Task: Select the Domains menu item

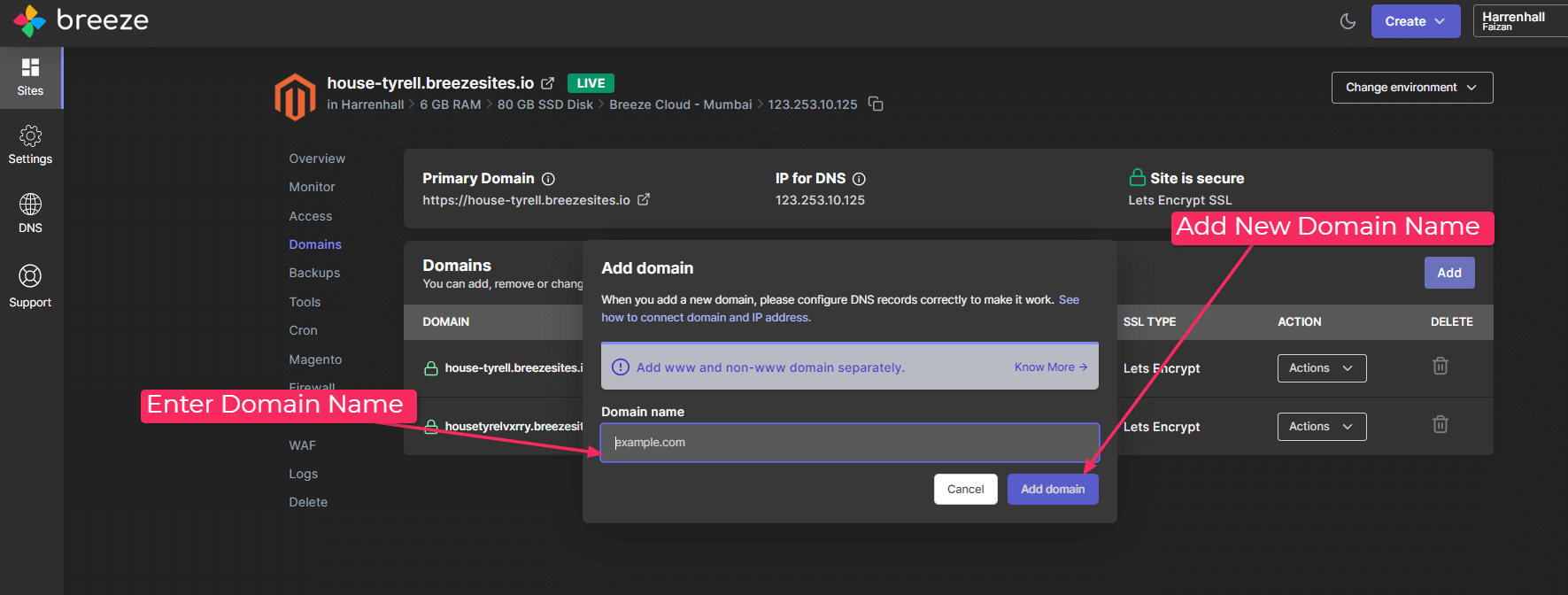Action: [x=315, y=244]
